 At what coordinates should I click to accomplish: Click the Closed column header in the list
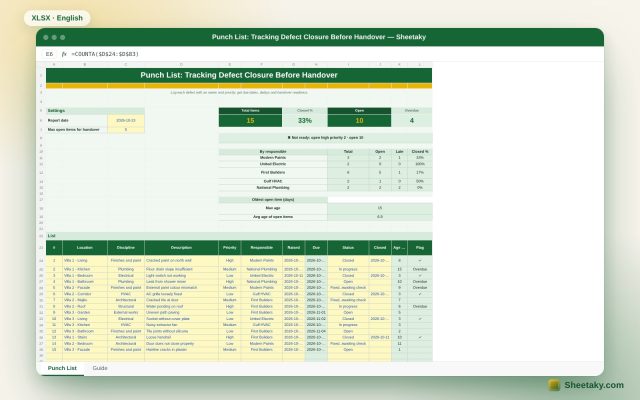[x=380, y=247]
